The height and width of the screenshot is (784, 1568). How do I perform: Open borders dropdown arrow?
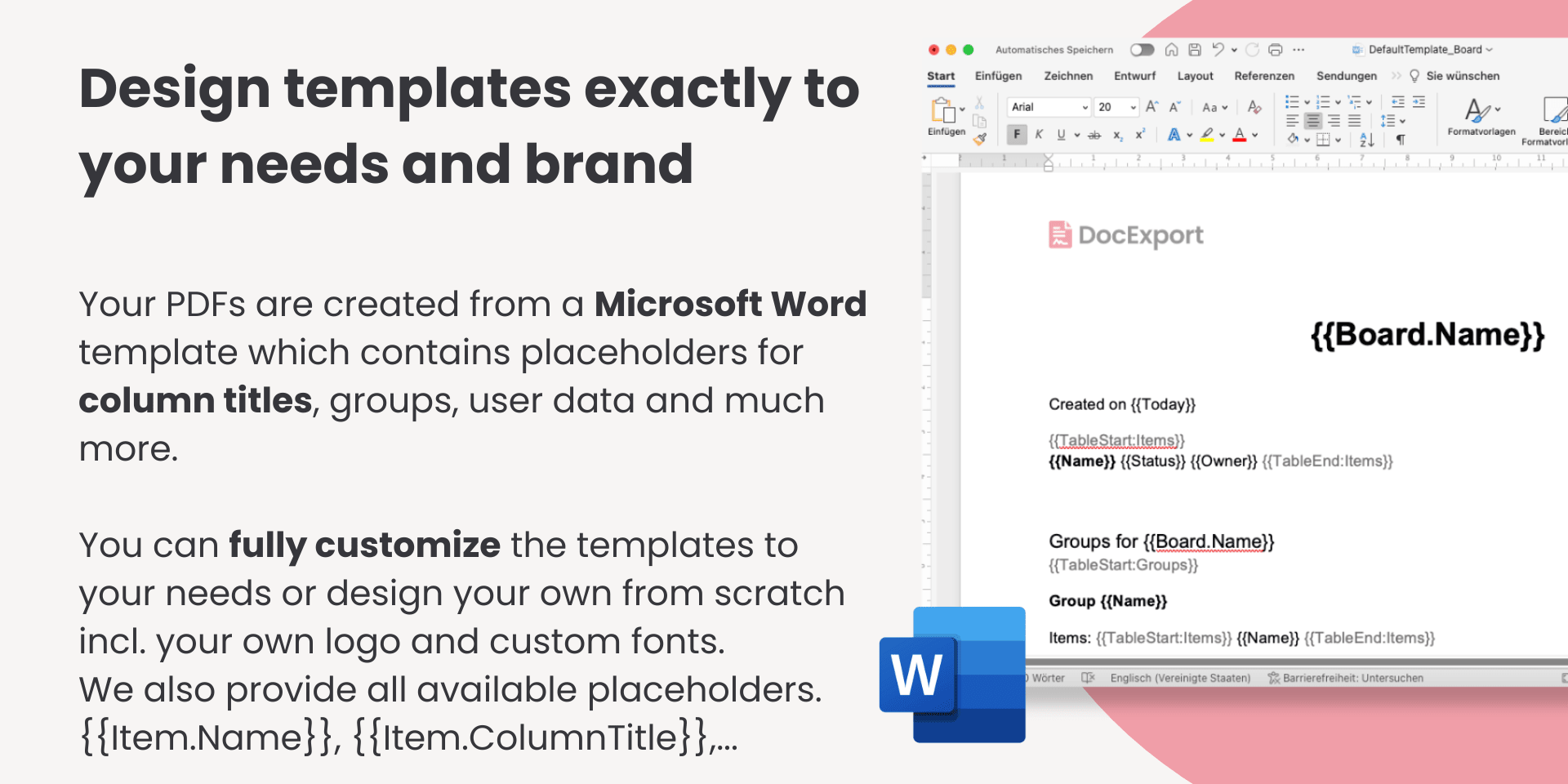click(1338, 140)
